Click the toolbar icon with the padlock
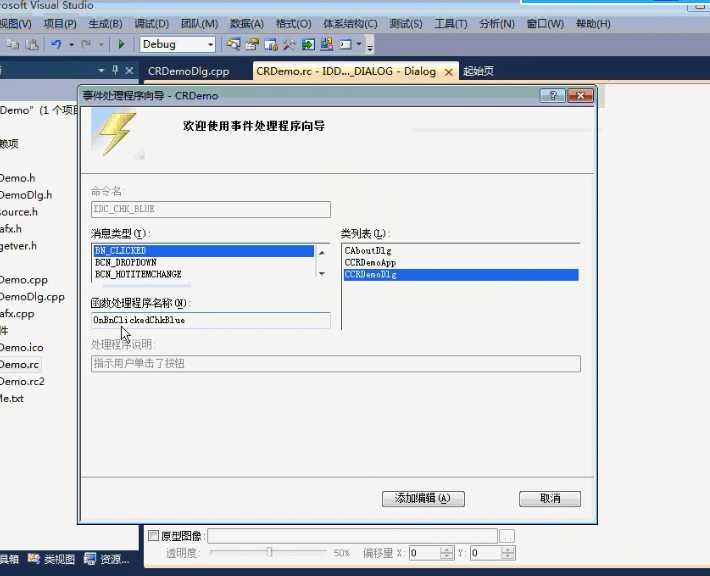The height and width of the screenshot is (576, 710). pyautogui.click(x=271, y=44)
